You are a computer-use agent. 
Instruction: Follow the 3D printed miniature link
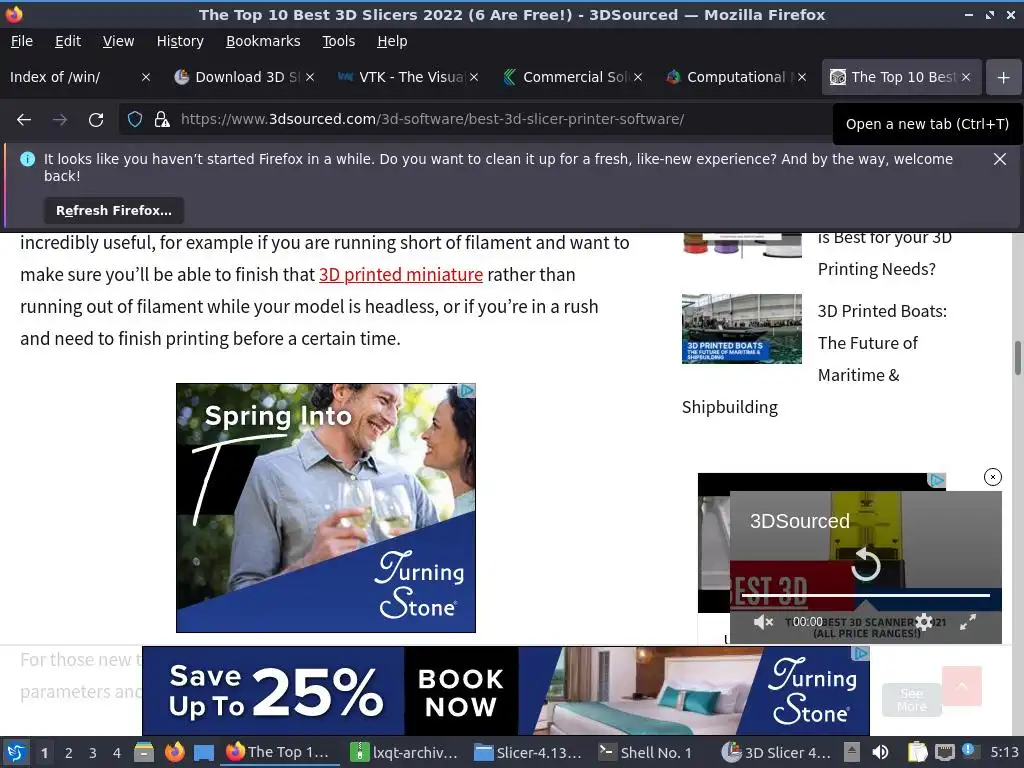tap(401, 275)
